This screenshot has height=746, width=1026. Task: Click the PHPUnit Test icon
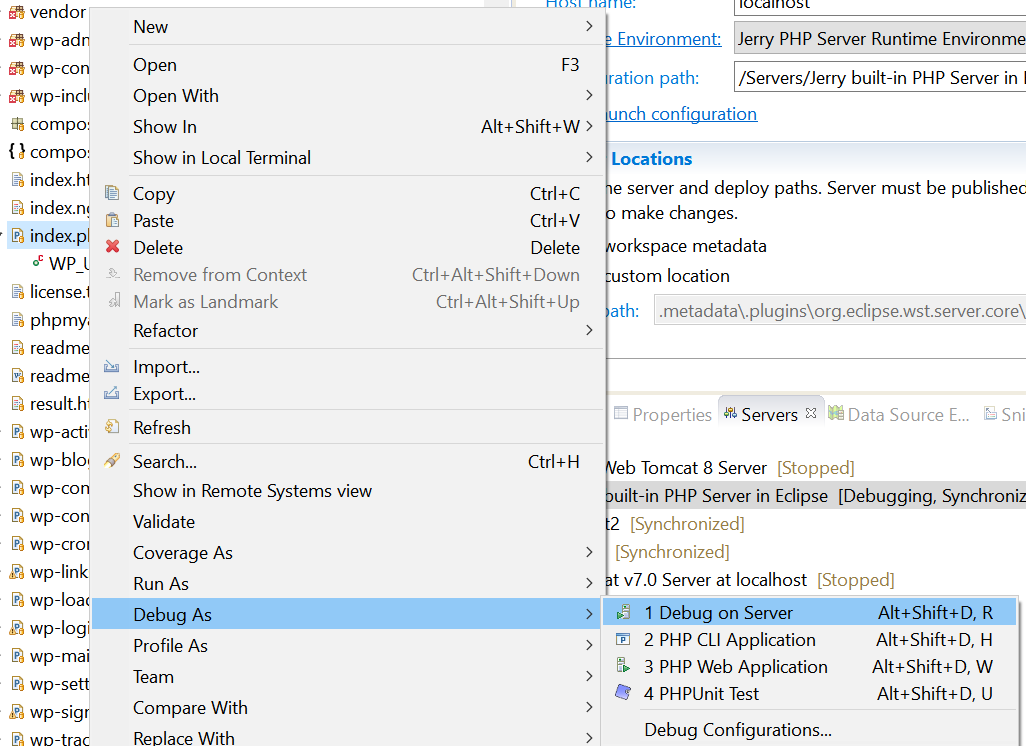[x=624, y=692]
